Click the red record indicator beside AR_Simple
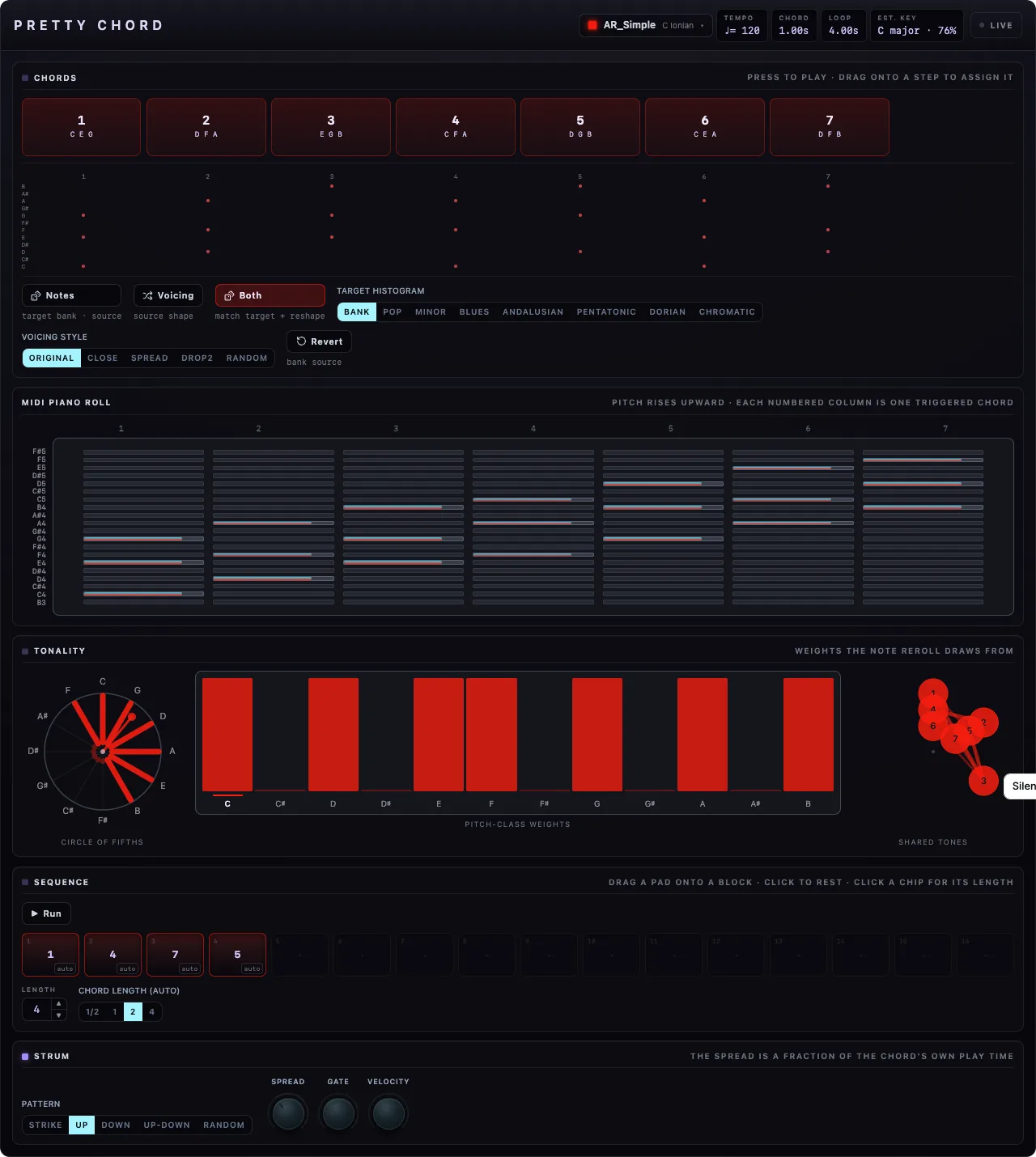1036x1157 pixels. pyautogui.click(x=592, y=25)
